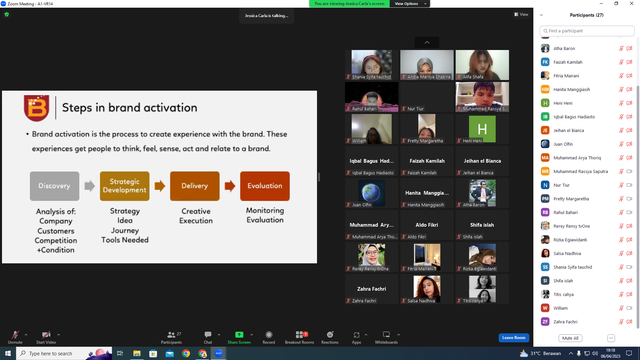Image resolution: width=640 pixels, height=360 pixels.
Task: Collapse participants panel chevron beside Participants title
Action: 542,15
